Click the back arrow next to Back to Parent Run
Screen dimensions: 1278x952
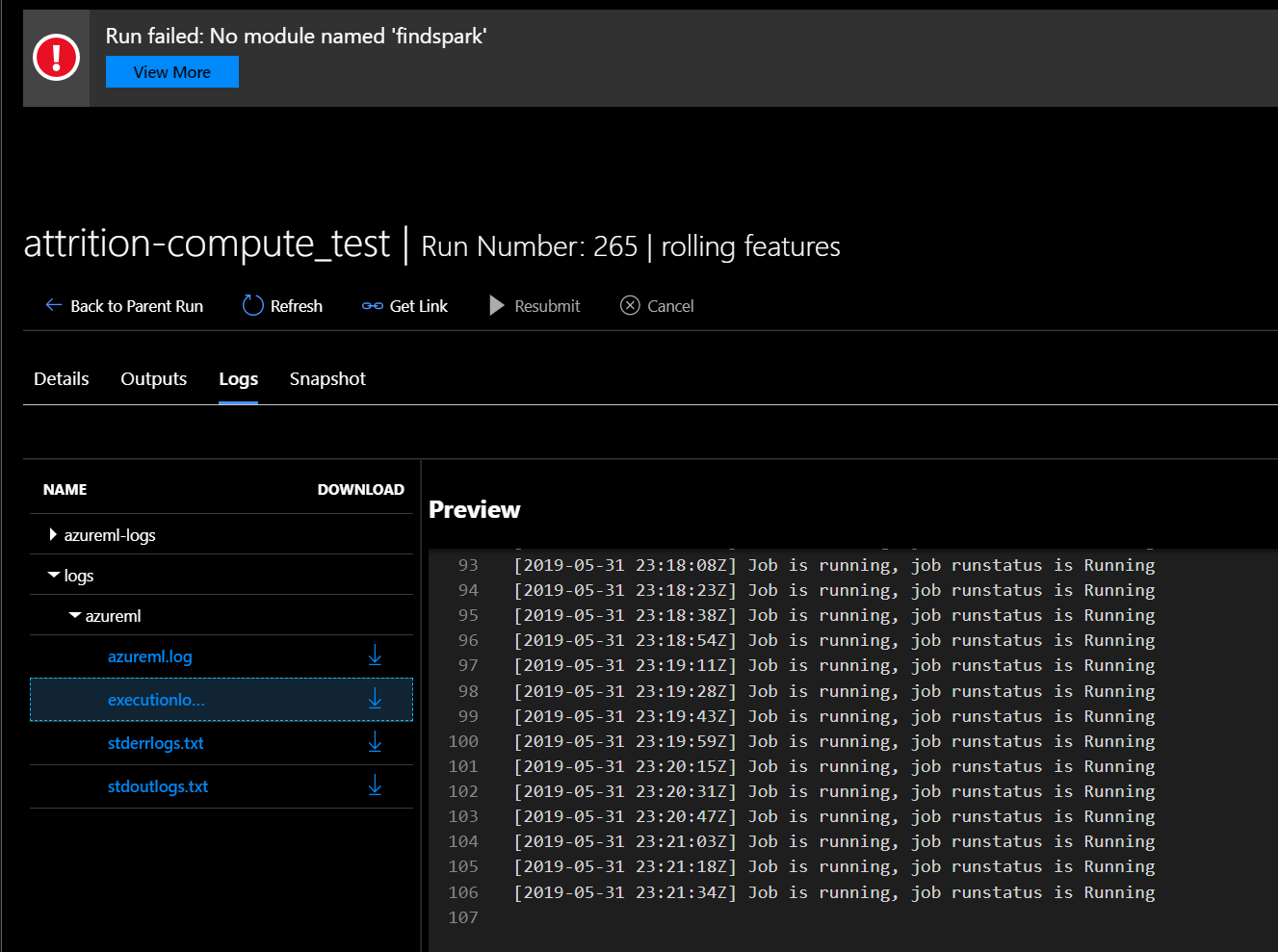tap(53, 305)
